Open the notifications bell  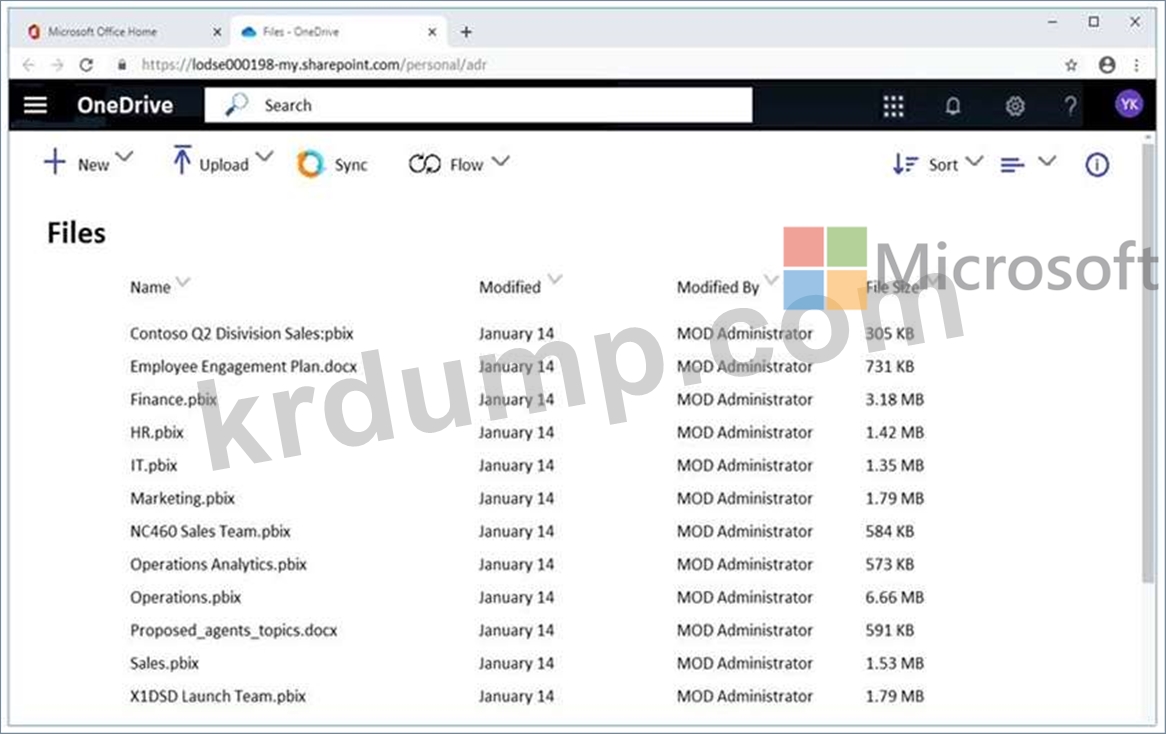pos(953,106)
